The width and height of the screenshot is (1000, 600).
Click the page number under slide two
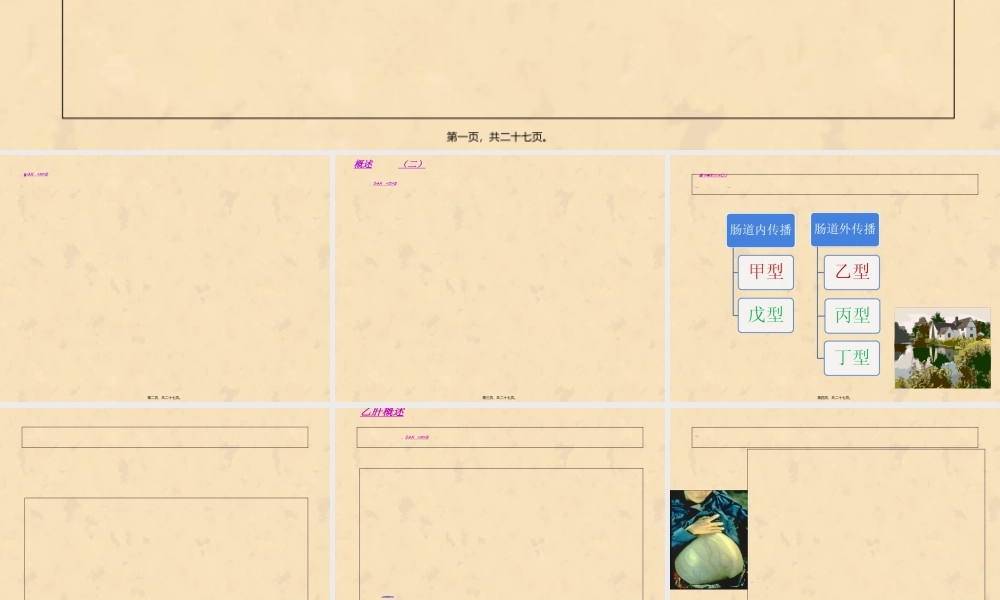pyautogui.click(x=164, y=396)
